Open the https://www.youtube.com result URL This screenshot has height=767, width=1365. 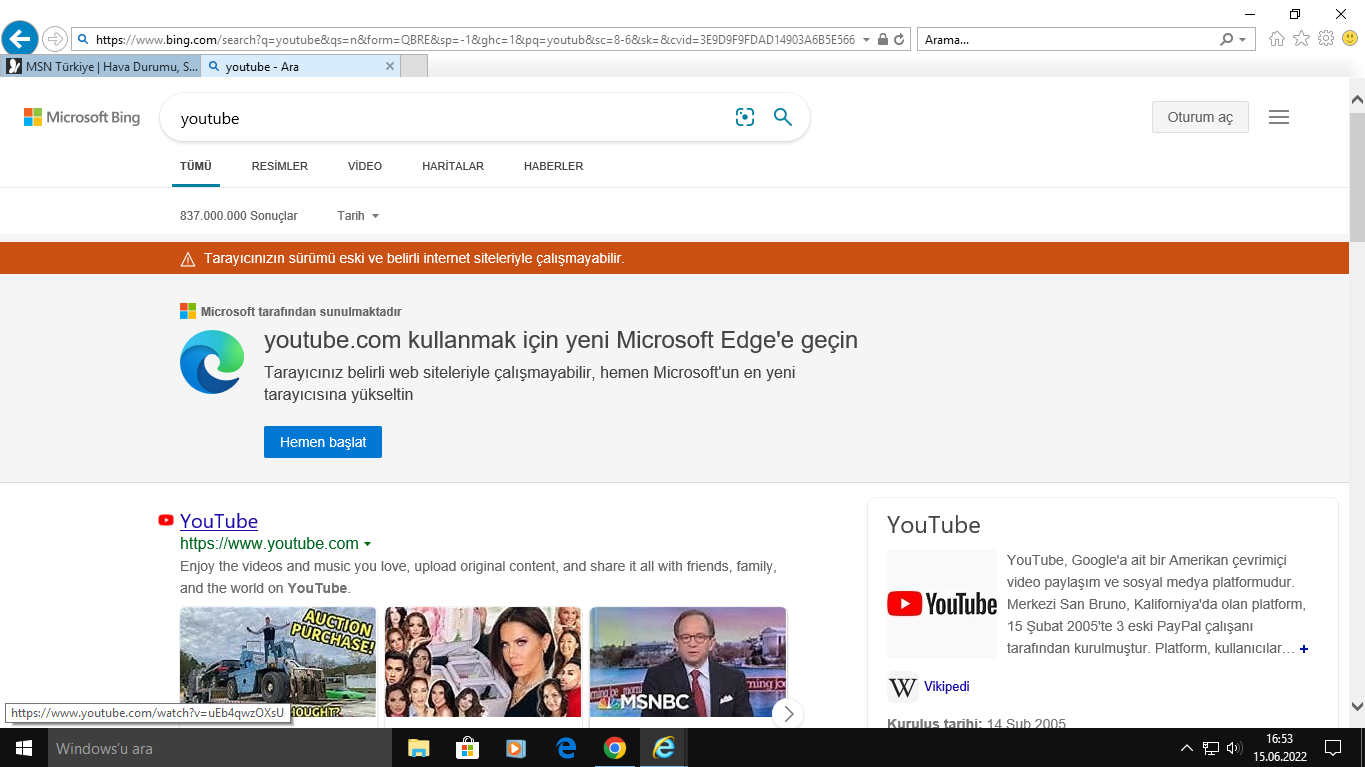pyautogui.click(x=269, y=544)
